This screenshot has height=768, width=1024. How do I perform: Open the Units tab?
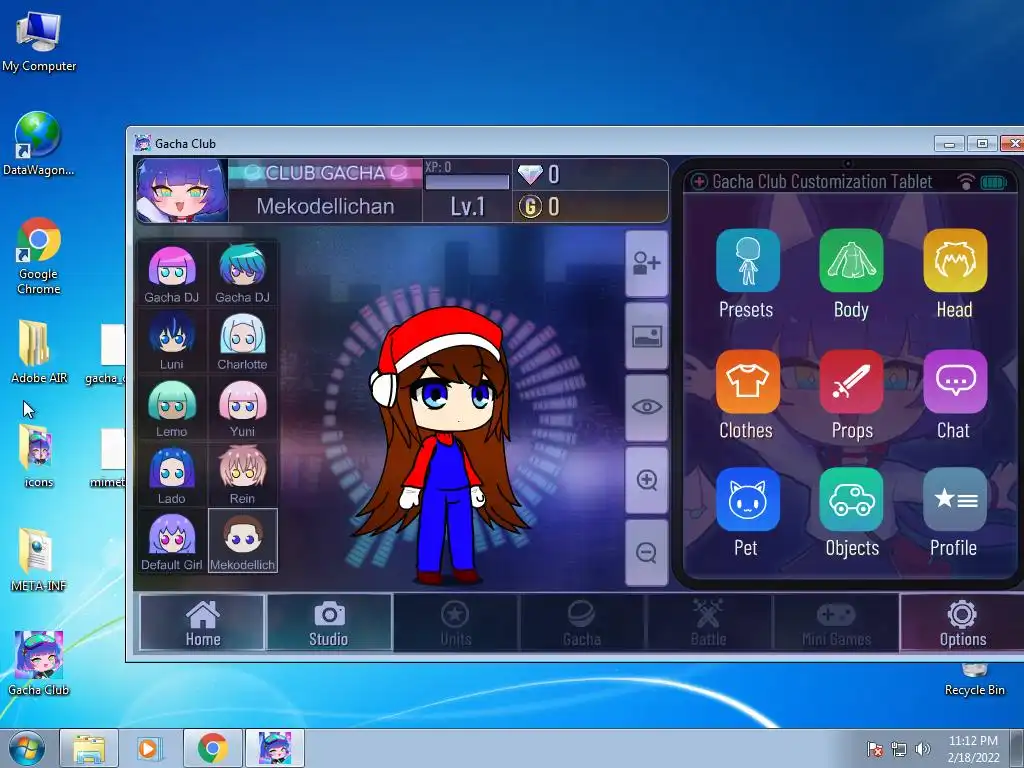tap(455, 622)
